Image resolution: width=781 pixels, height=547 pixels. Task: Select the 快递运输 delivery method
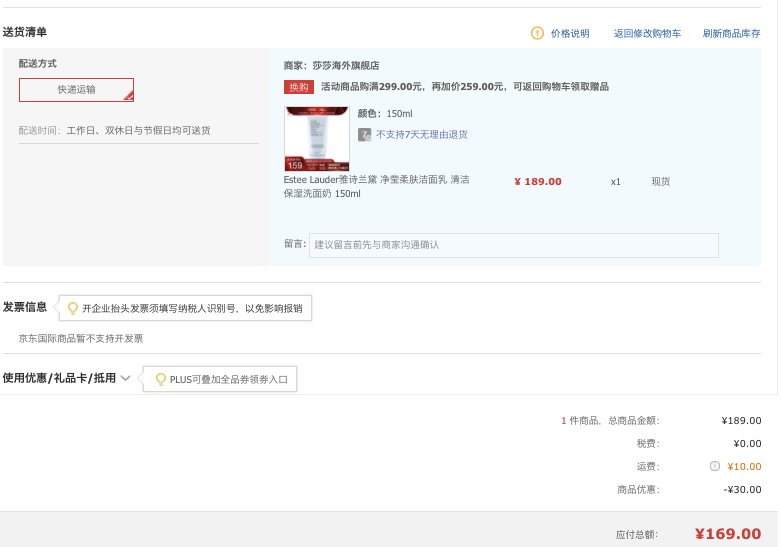[76, 90]
